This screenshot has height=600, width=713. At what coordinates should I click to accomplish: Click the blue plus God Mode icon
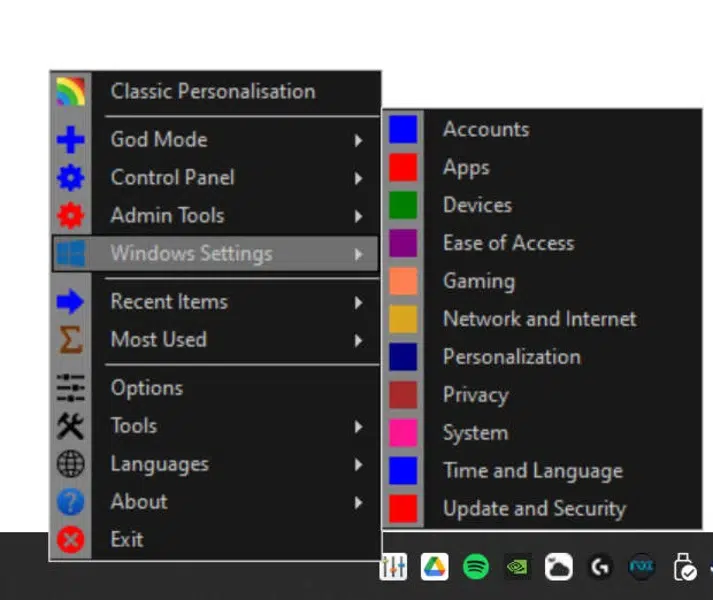coord(70,140)
